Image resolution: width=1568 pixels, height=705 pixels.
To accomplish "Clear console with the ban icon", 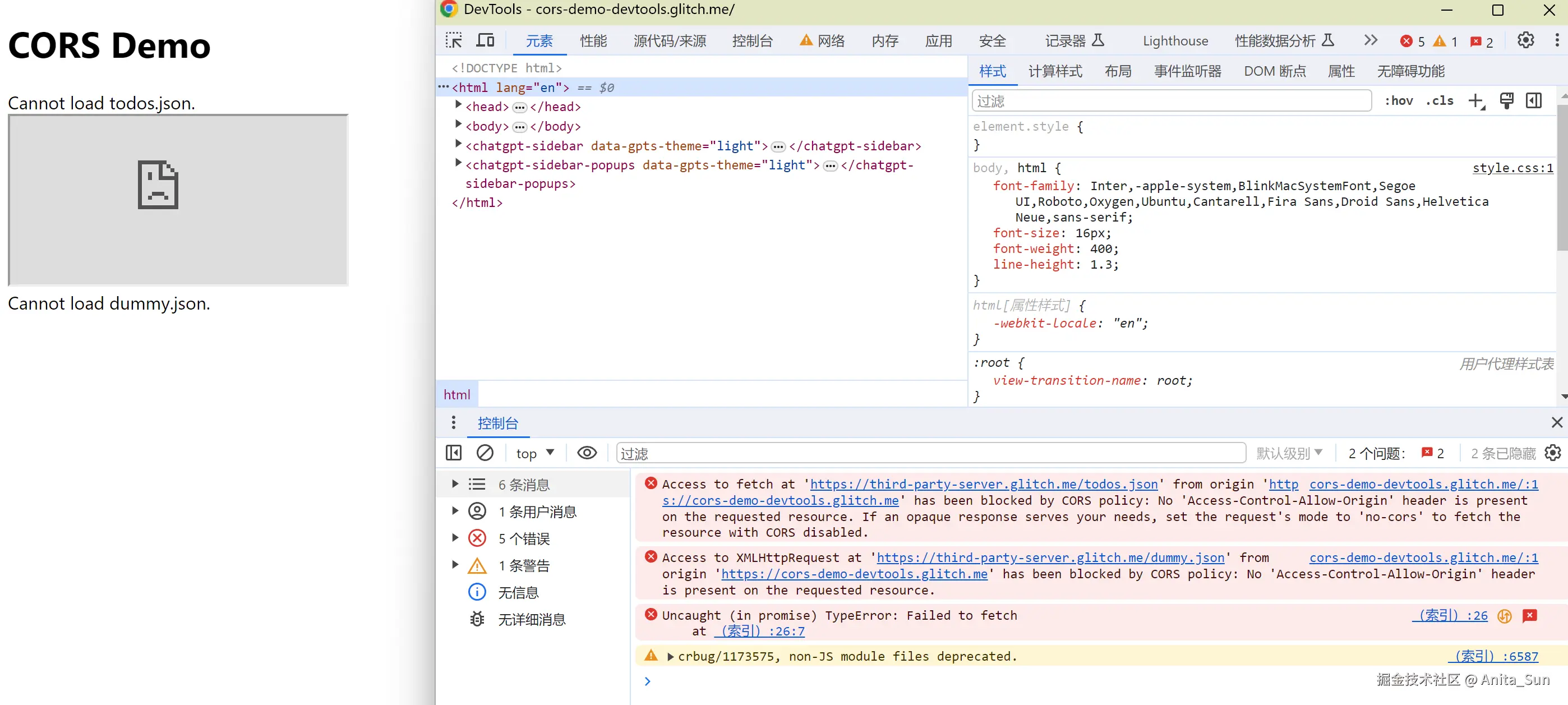I will coord(485,453).
